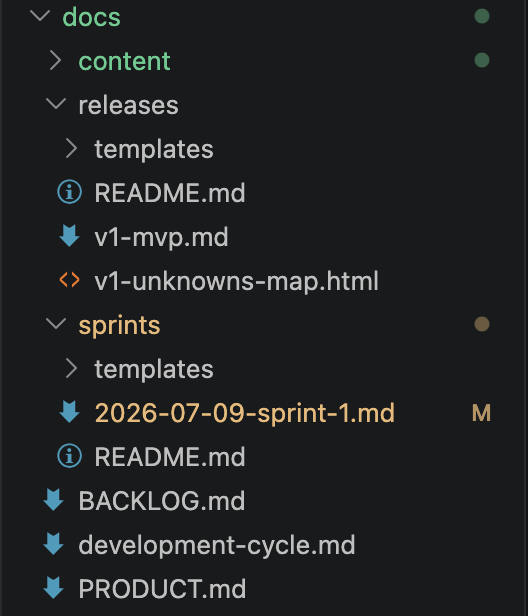Collapse the sprints folder chevron
This screenshot has width=528, height=616.
(56, 324)
